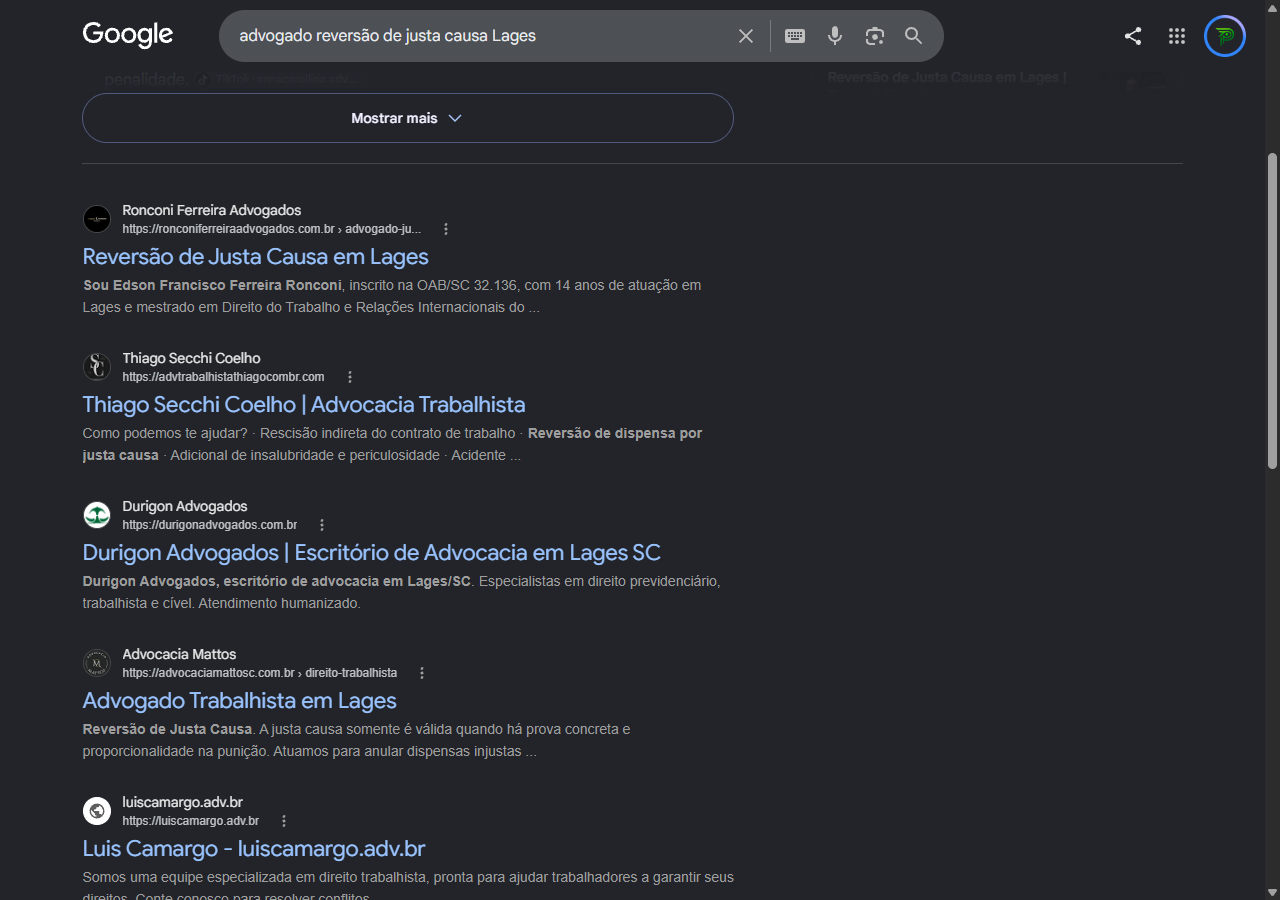
Task: Click the advocaciamattosc.com.br URL breadcrumb
Action: click(x=260, y=673)
